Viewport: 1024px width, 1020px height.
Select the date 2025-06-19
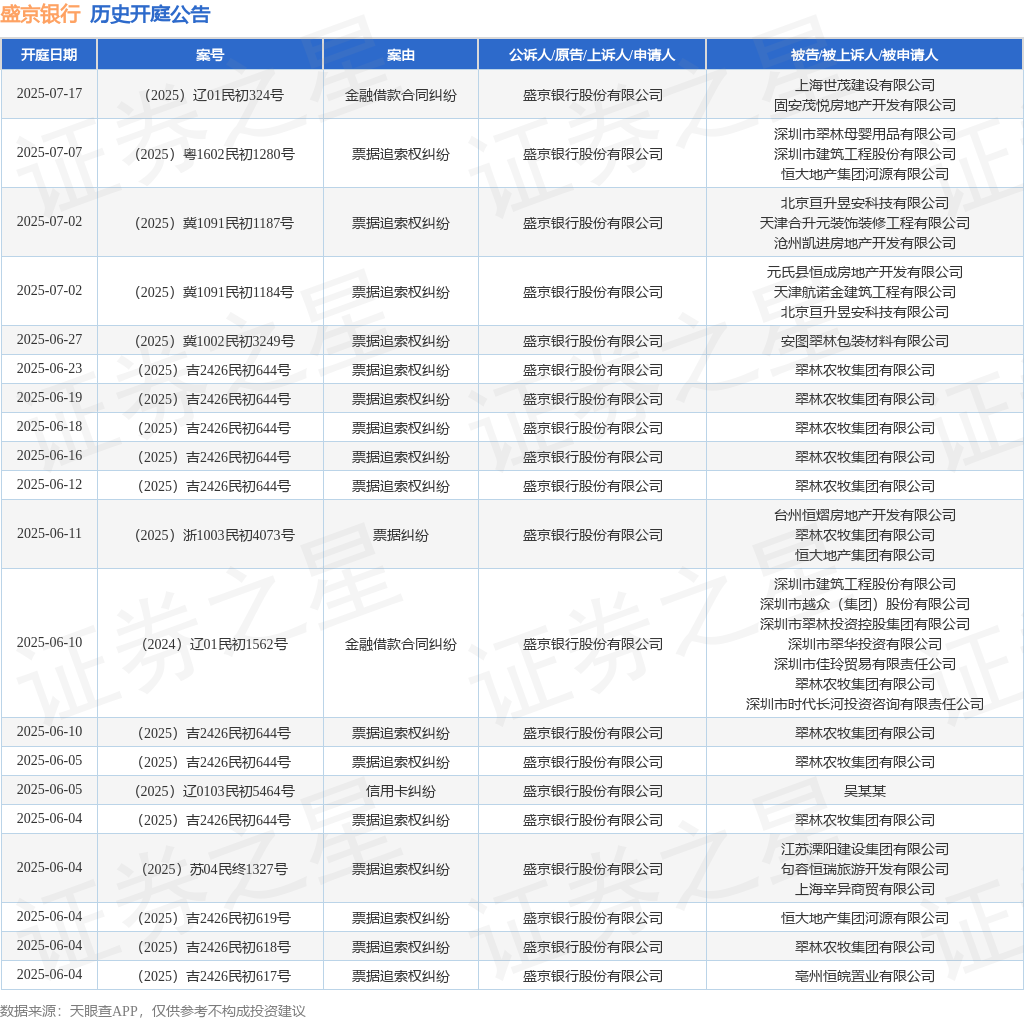coord(49,397)
